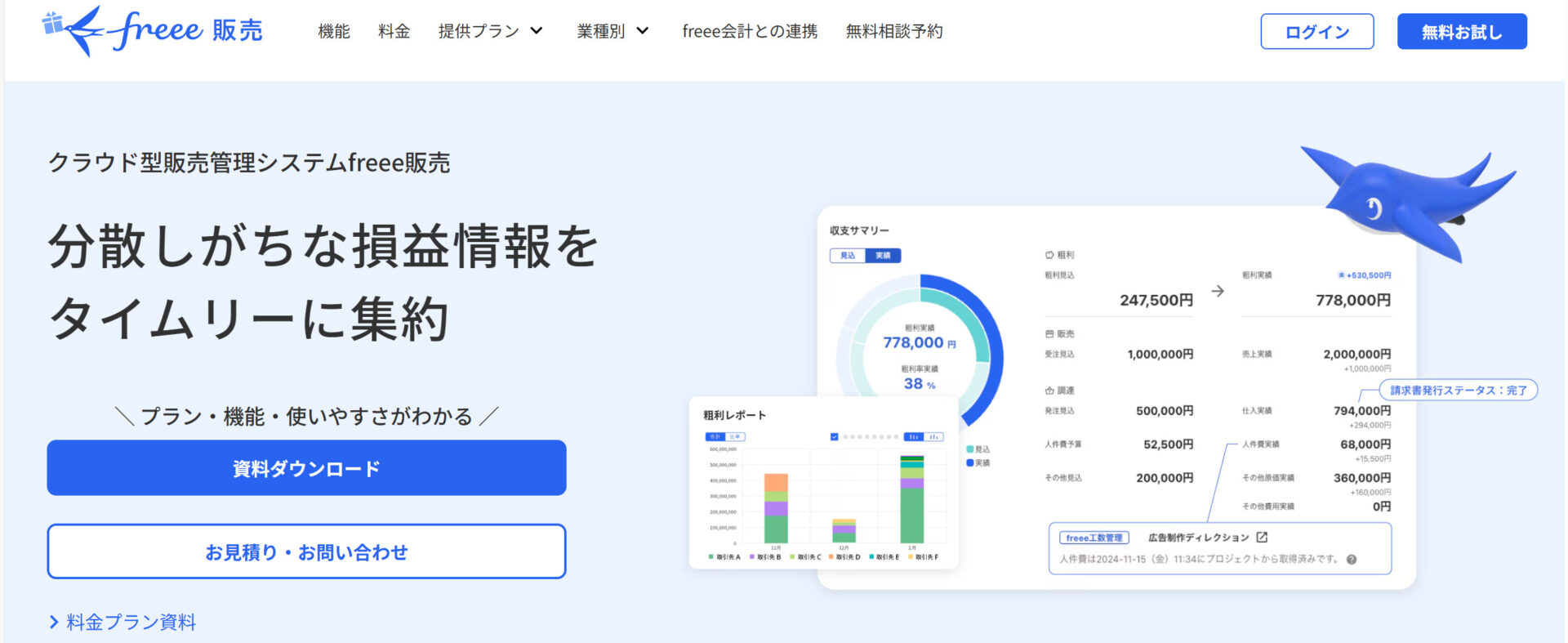Click the その他見込 value 200,000円
Screen dimensions: 1568x643
pyautogui.click(x=1165, y=477)
